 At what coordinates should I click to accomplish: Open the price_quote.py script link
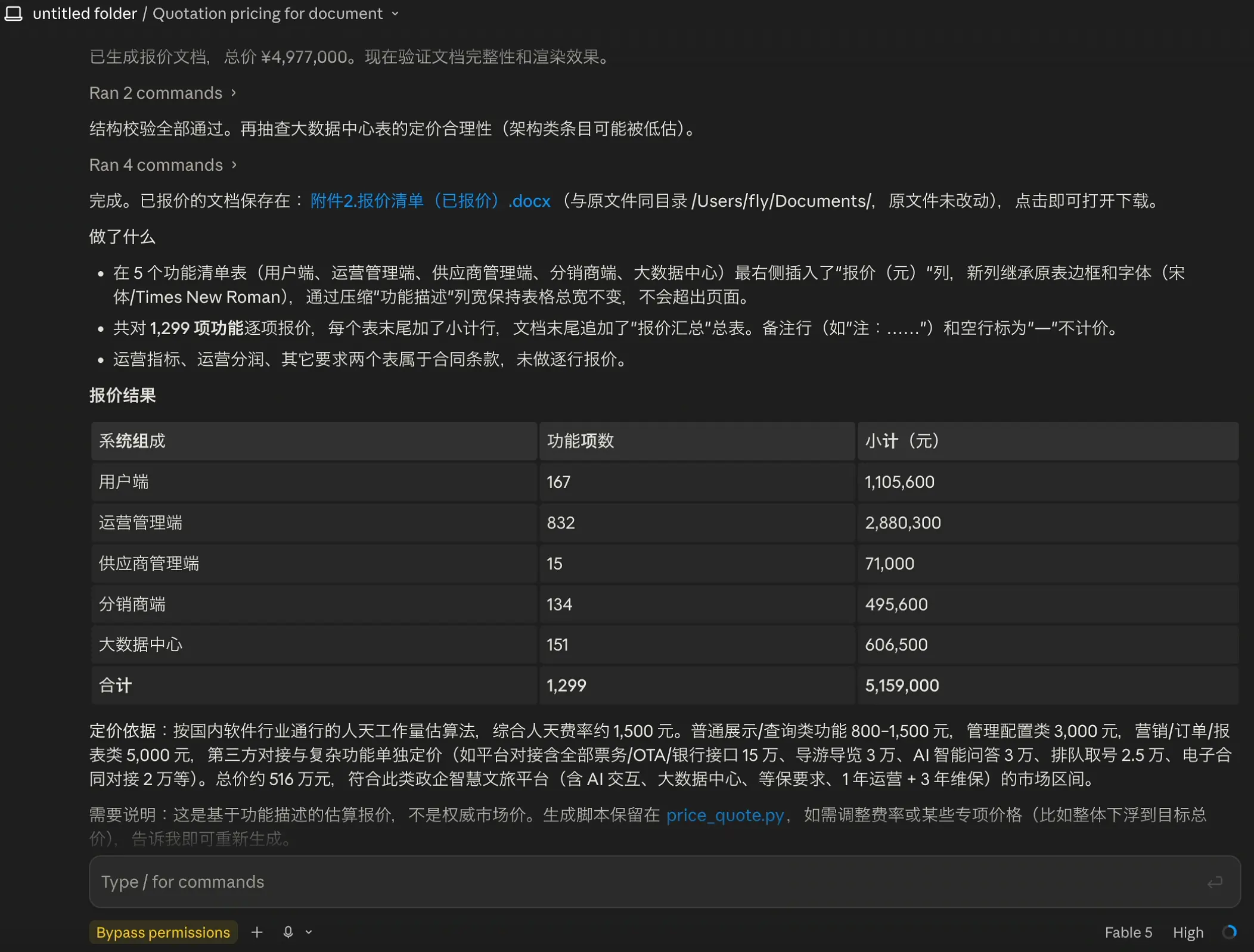click(x=725, y=814)
